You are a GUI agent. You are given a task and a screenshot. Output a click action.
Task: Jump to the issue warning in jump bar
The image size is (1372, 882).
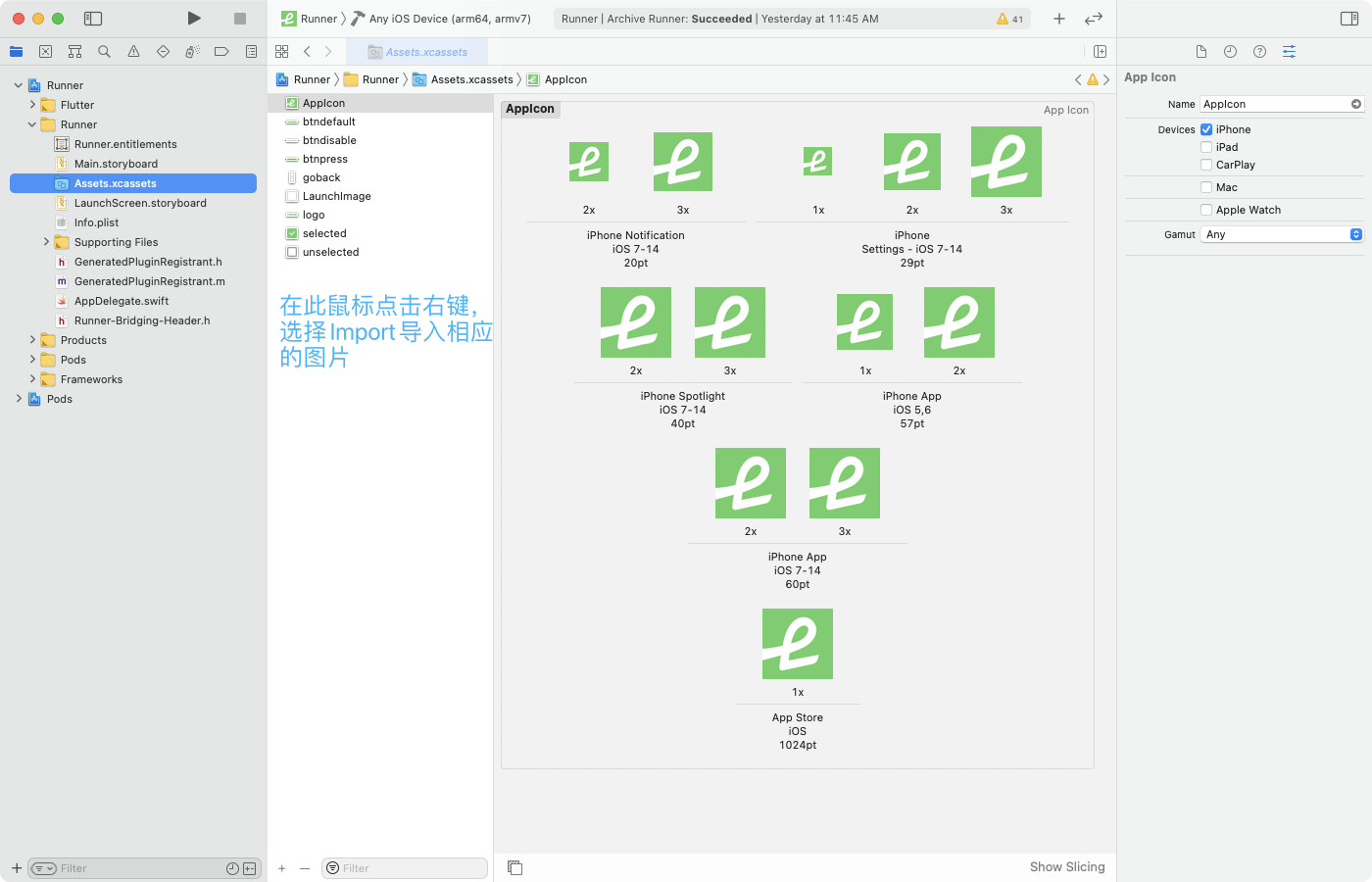[x=1092, y=80]
